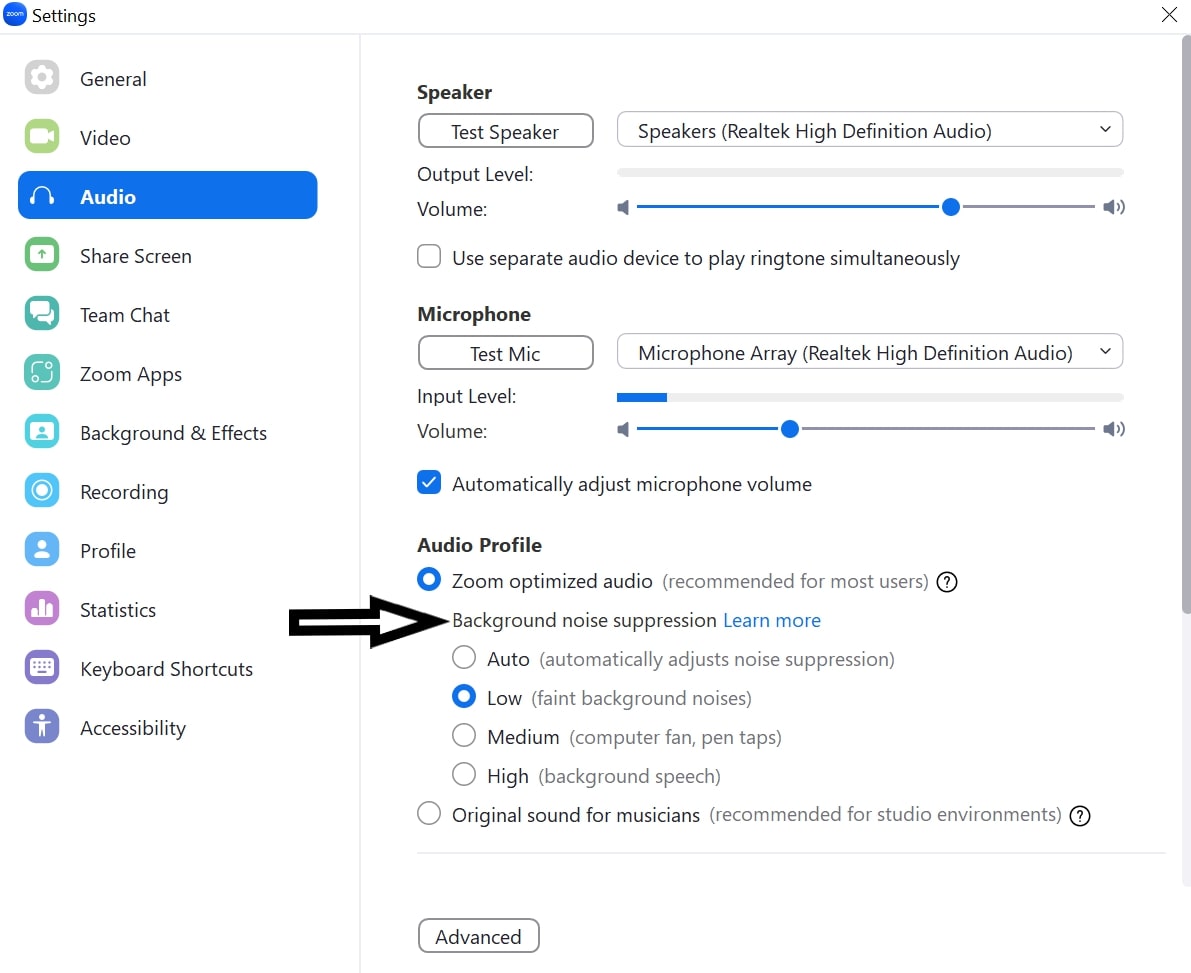Open the Team Chat bubble icon
Image resolution: width=1191 pixels, height=973 pixels.
42,314
